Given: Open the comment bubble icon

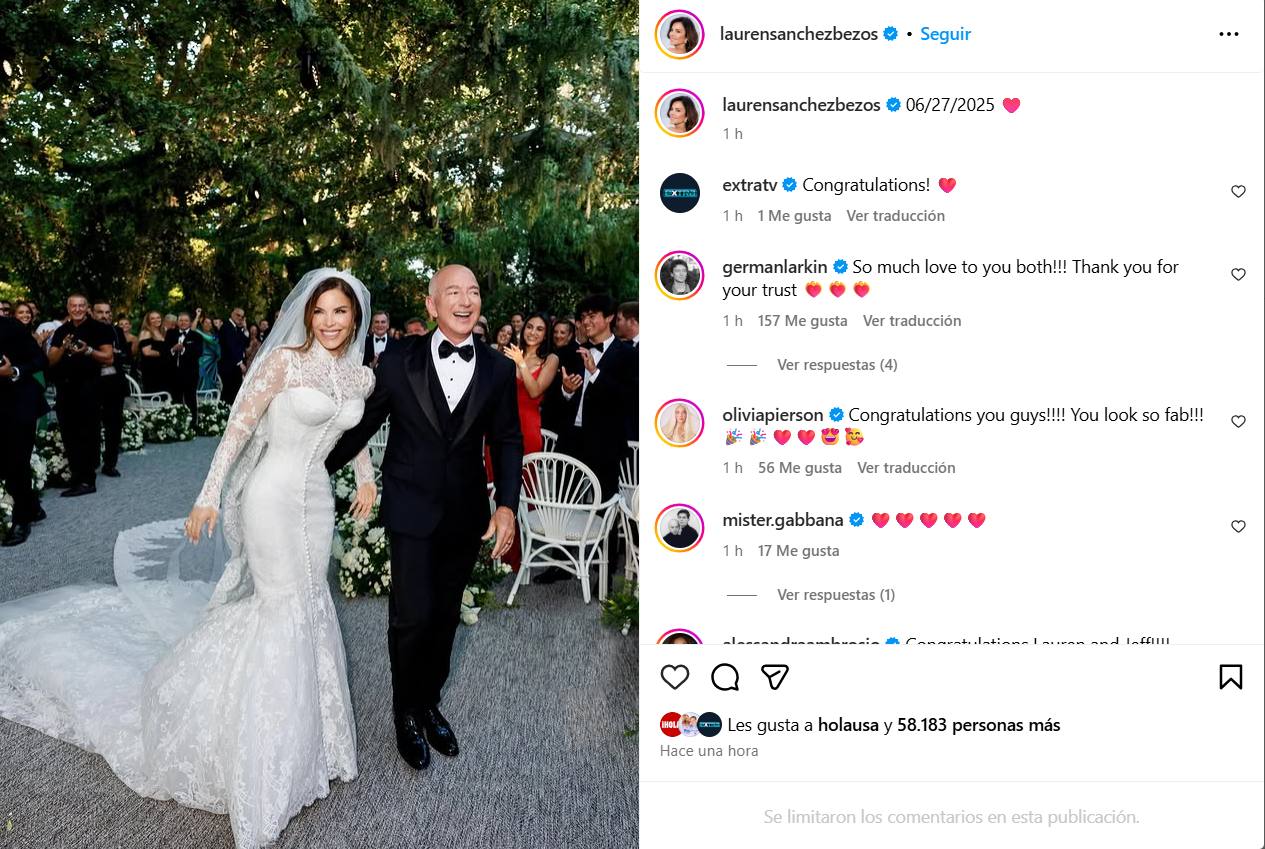Looking at the screenshot, I should [x=725, y=677].
